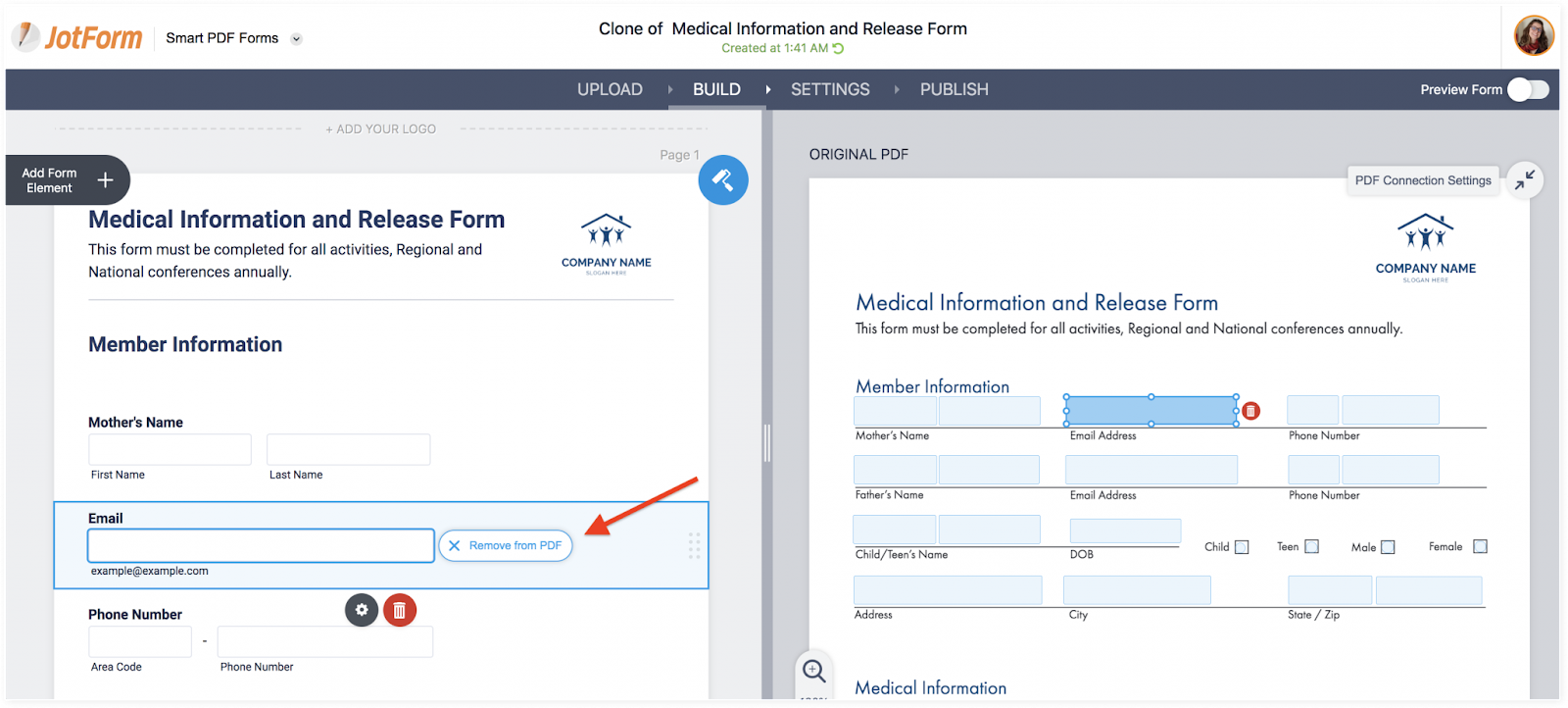This screenshot has width=1568, height=708.
Task: Zoom in on the original PDF
Action: coord(814,671)
